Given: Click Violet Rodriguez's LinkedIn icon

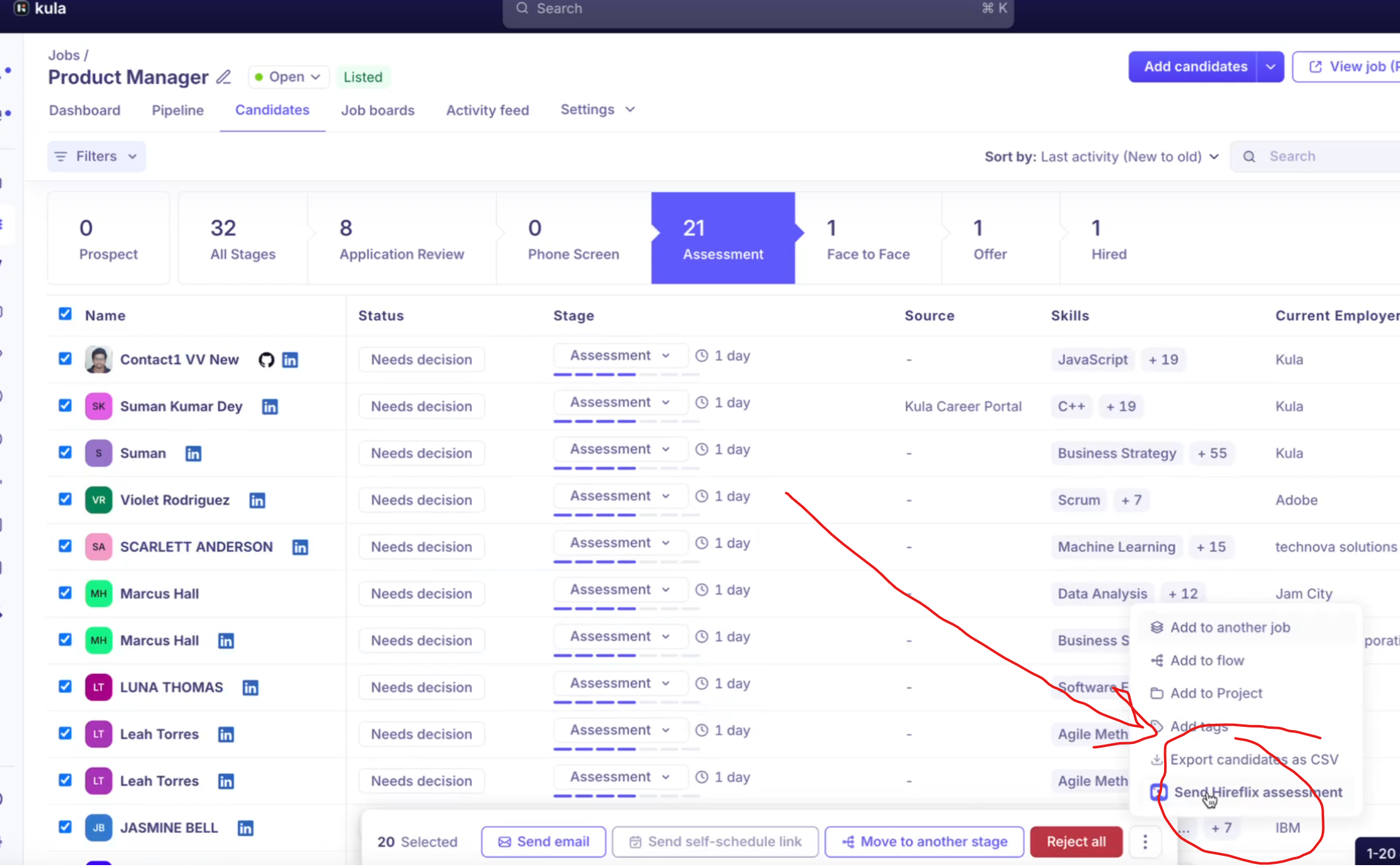Looking at the screenshot, I should coord(257,500).
